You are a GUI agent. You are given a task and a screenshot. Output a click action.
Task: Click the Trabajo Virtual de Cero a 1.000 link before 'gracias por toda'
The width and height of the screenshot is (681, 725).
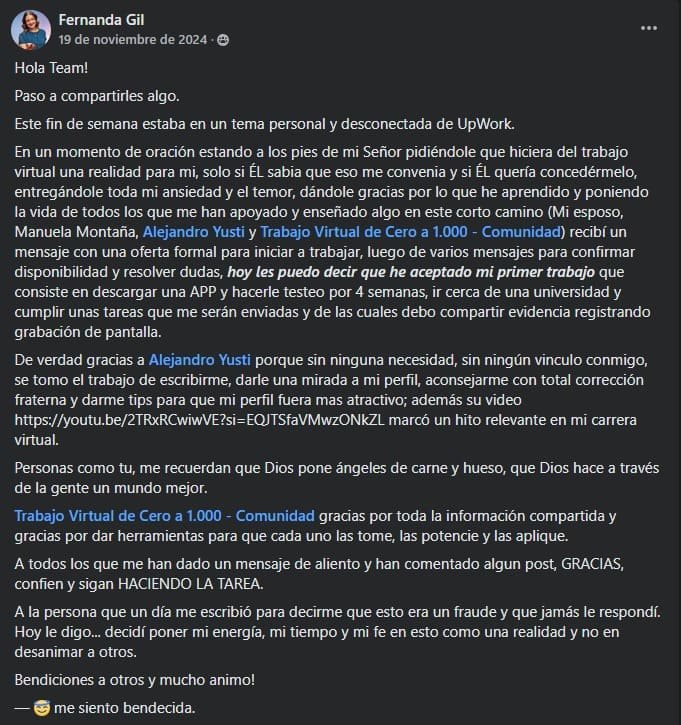click(164, 515)
